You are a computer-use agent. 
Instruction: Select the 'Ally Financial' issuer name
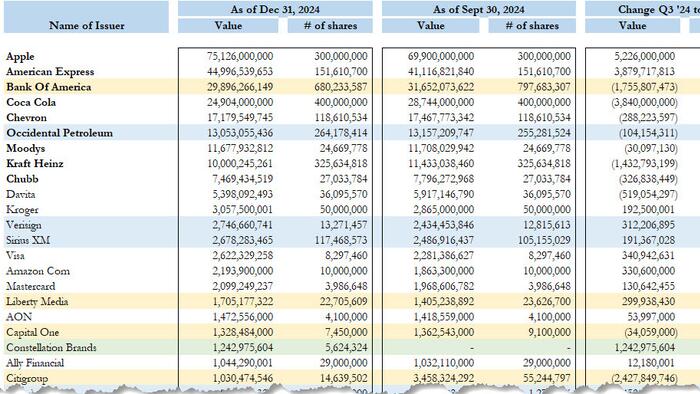coord(35,363)
